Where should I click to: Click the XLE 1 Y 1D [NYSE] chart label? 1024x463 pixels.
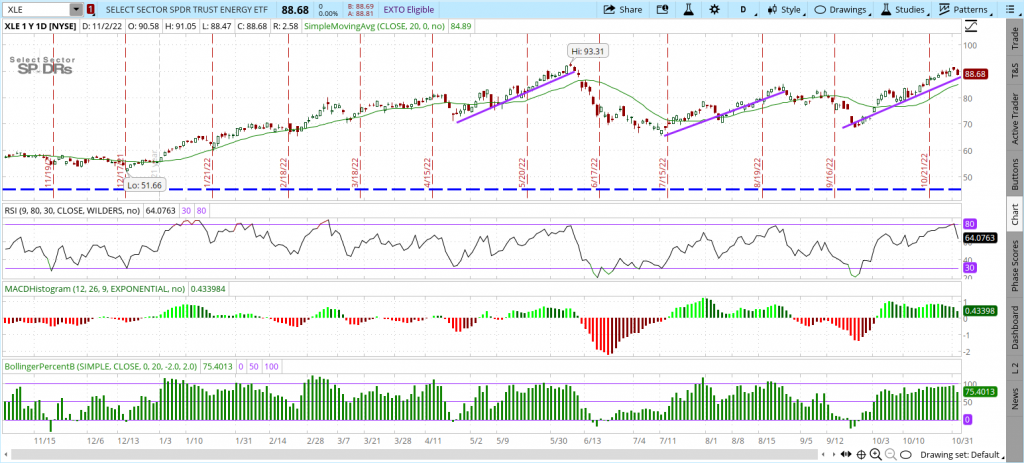[x=40, y=27]
